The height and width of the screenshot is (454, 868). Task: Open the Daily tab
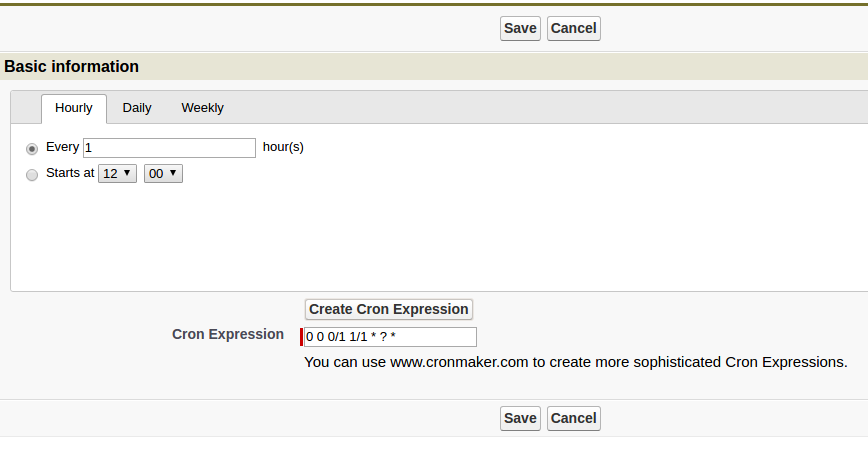(x=137, y=108)
